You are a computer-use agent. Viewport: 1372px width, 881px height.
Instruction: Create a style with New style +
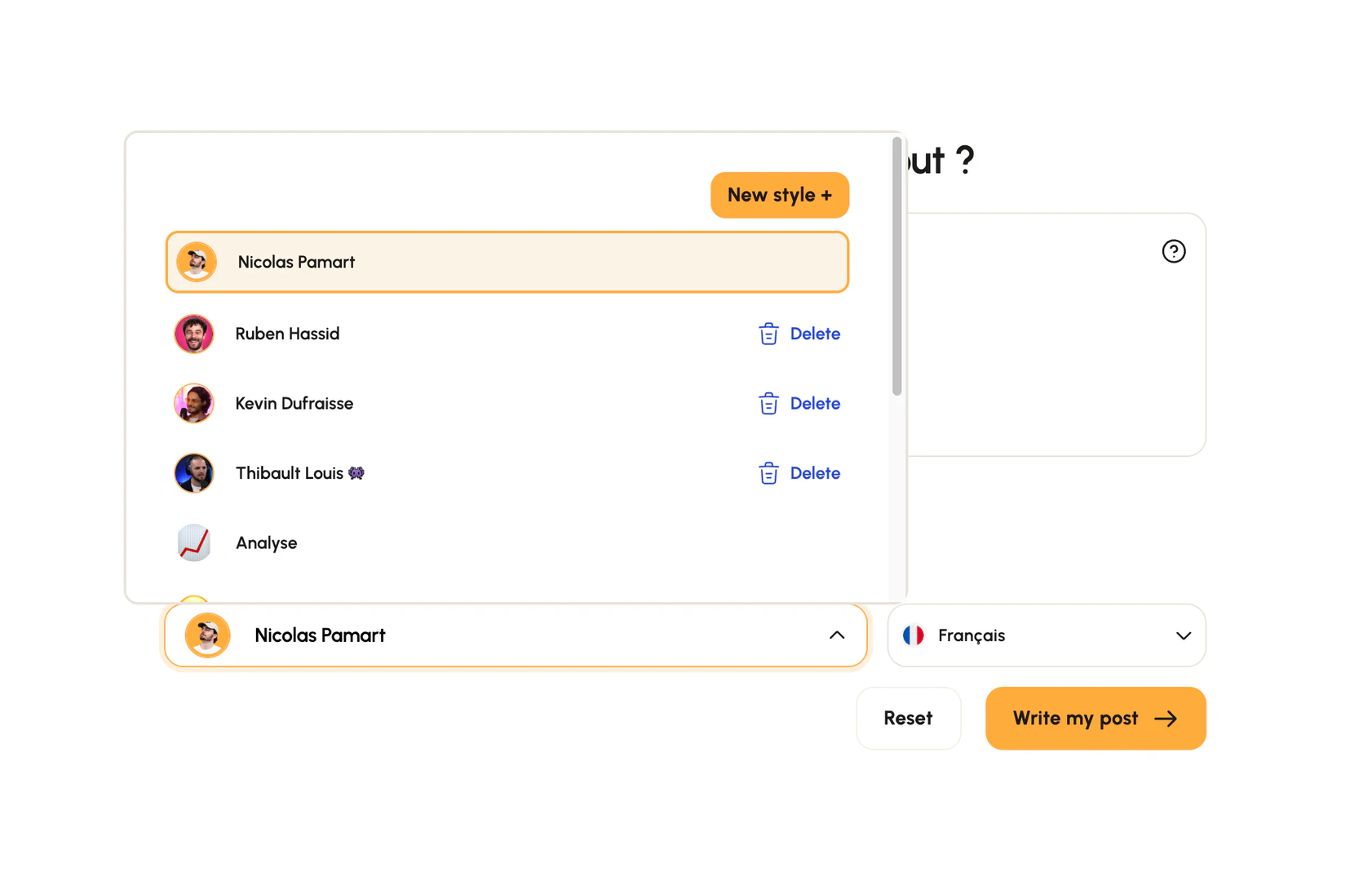pyautogui.click(x=779, y=195)
